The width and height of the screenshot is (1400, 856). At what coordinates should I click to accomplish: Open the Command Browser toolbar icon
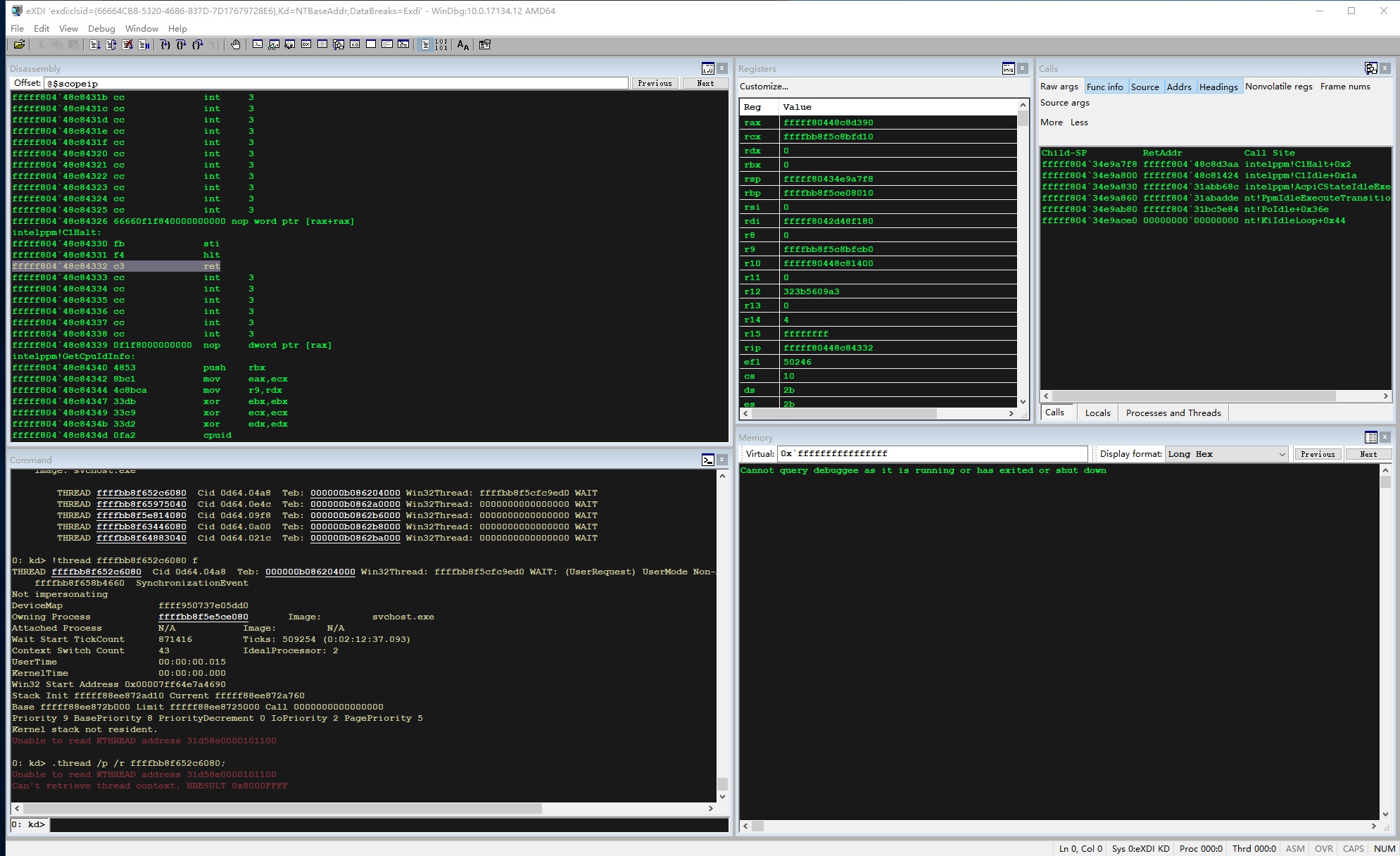[x=403, y=45]
